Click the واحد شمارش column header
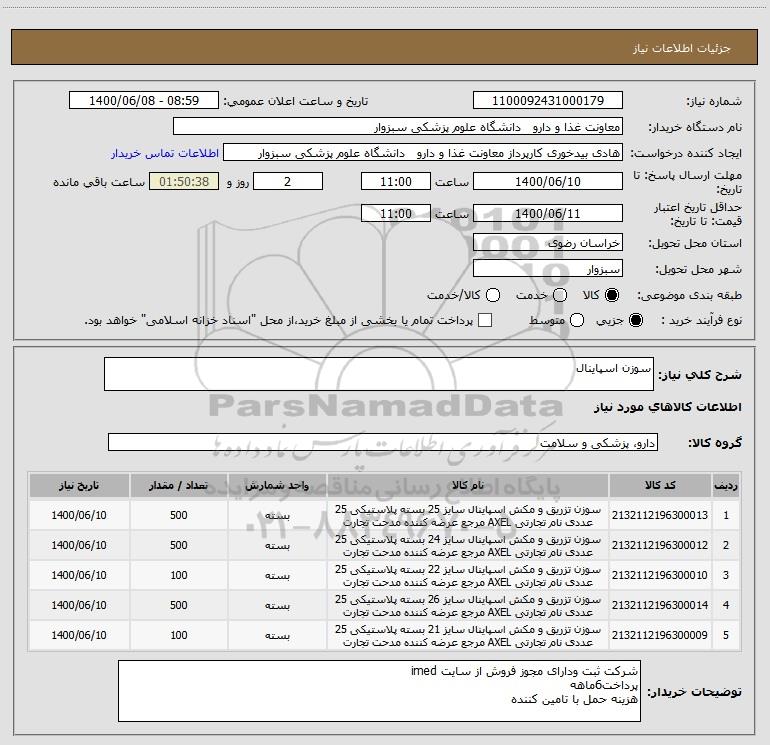770x745 pixels. 277,485
